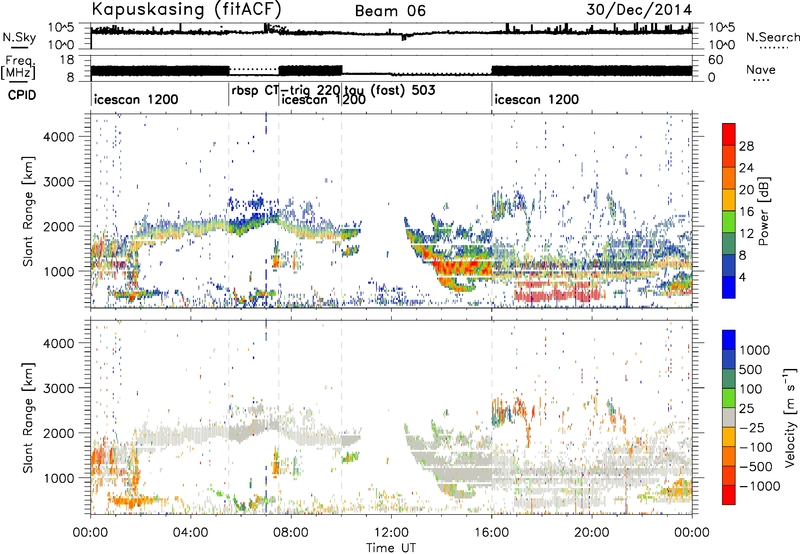The height and width of the screenshot is (554, 800).
Task: Click the frequency axis value 18
Action: click(67, 60)
